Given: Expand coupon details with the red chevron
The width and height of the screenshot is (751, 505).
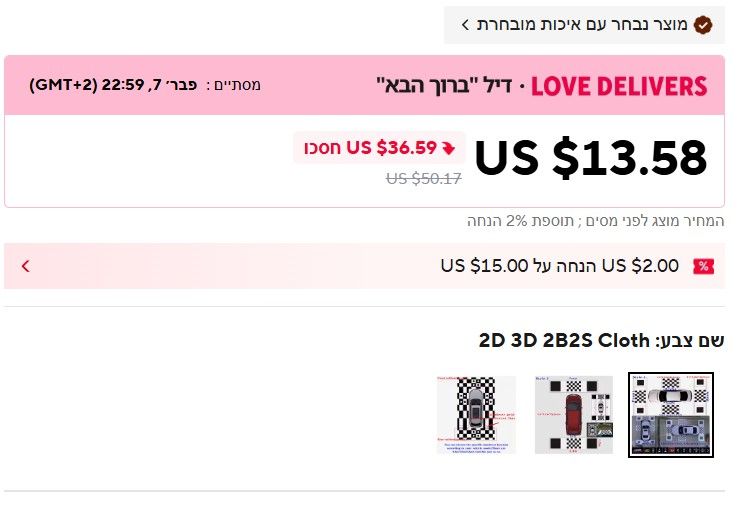Looking at the screenshot, I should click(x=25, y=266).
